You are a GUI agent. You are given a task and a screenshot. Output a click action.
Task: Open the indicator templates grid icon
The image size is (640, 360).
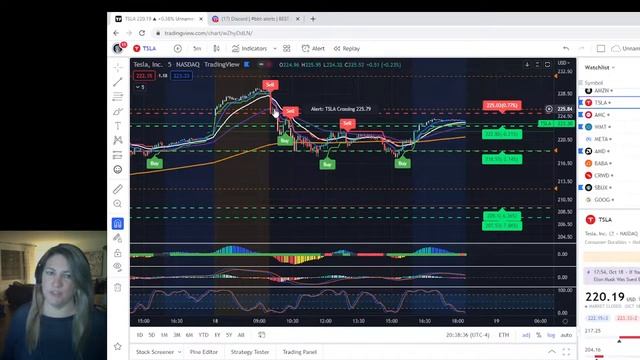[x=287, y=48]
